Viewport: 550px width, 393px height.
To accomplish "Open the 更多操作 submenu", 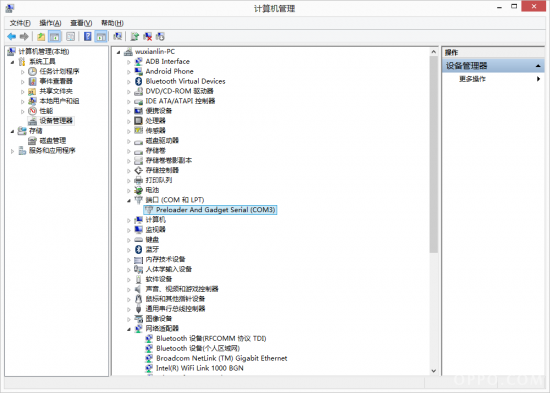I will click(x=493, y=79).
